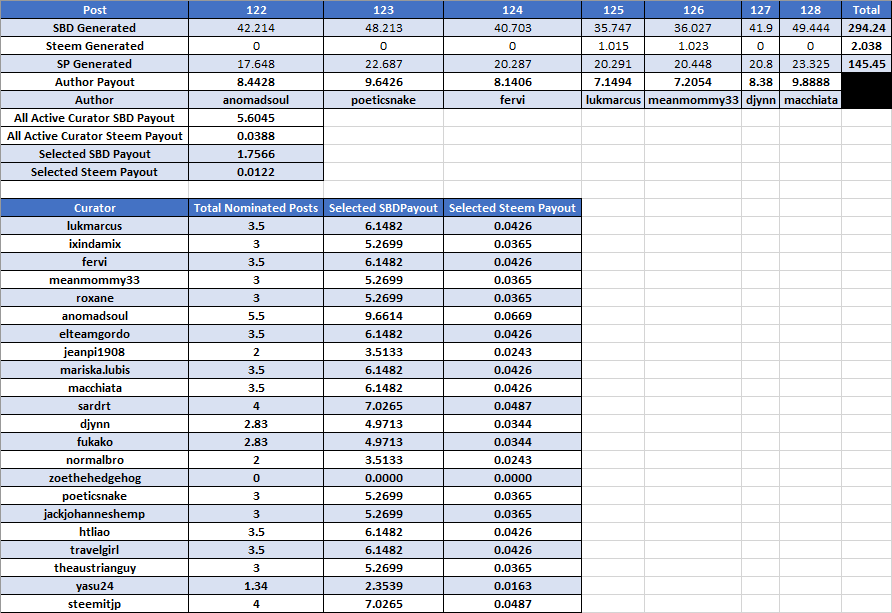
Task: Select curator 'jeanpi1908'
Action: (94, 352)
